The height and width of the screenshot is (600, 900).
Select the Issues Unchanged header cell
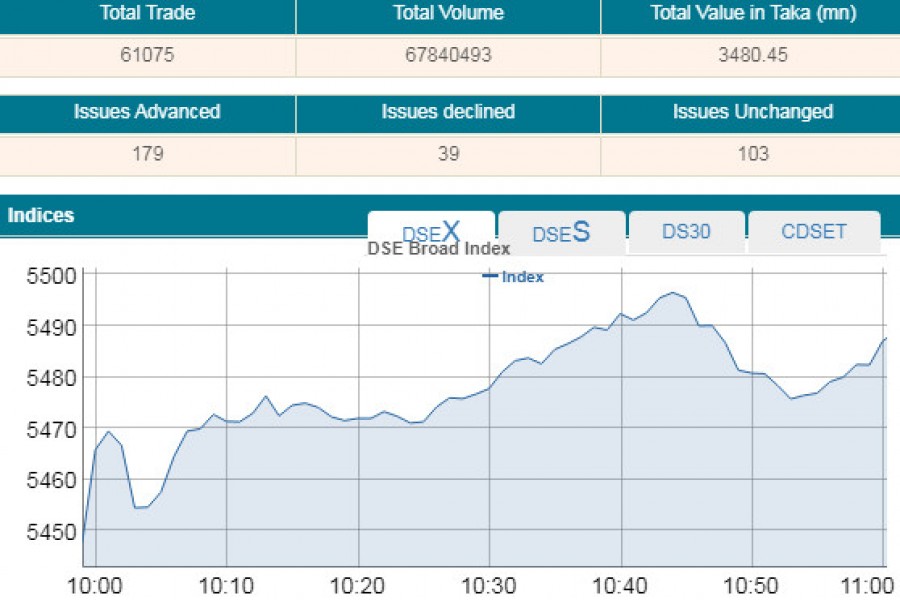click(x=752, y=112)
